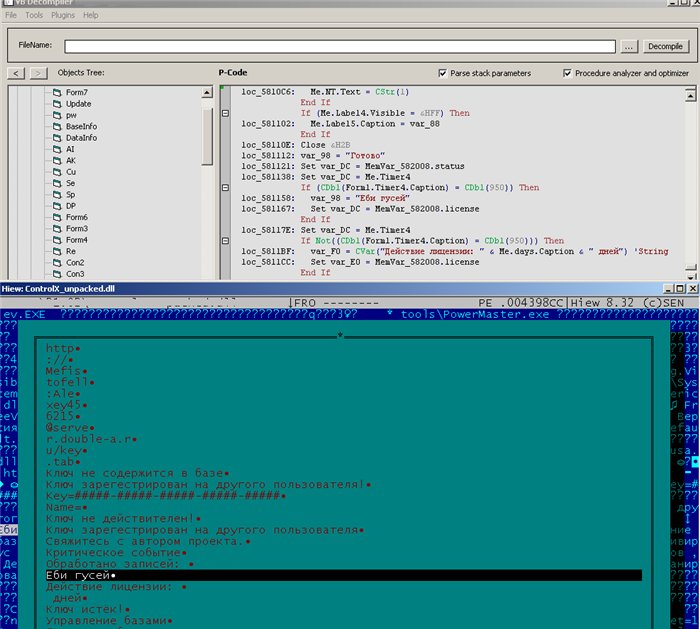
Task: Open the Plugins menu
Action: pos(62,16)
